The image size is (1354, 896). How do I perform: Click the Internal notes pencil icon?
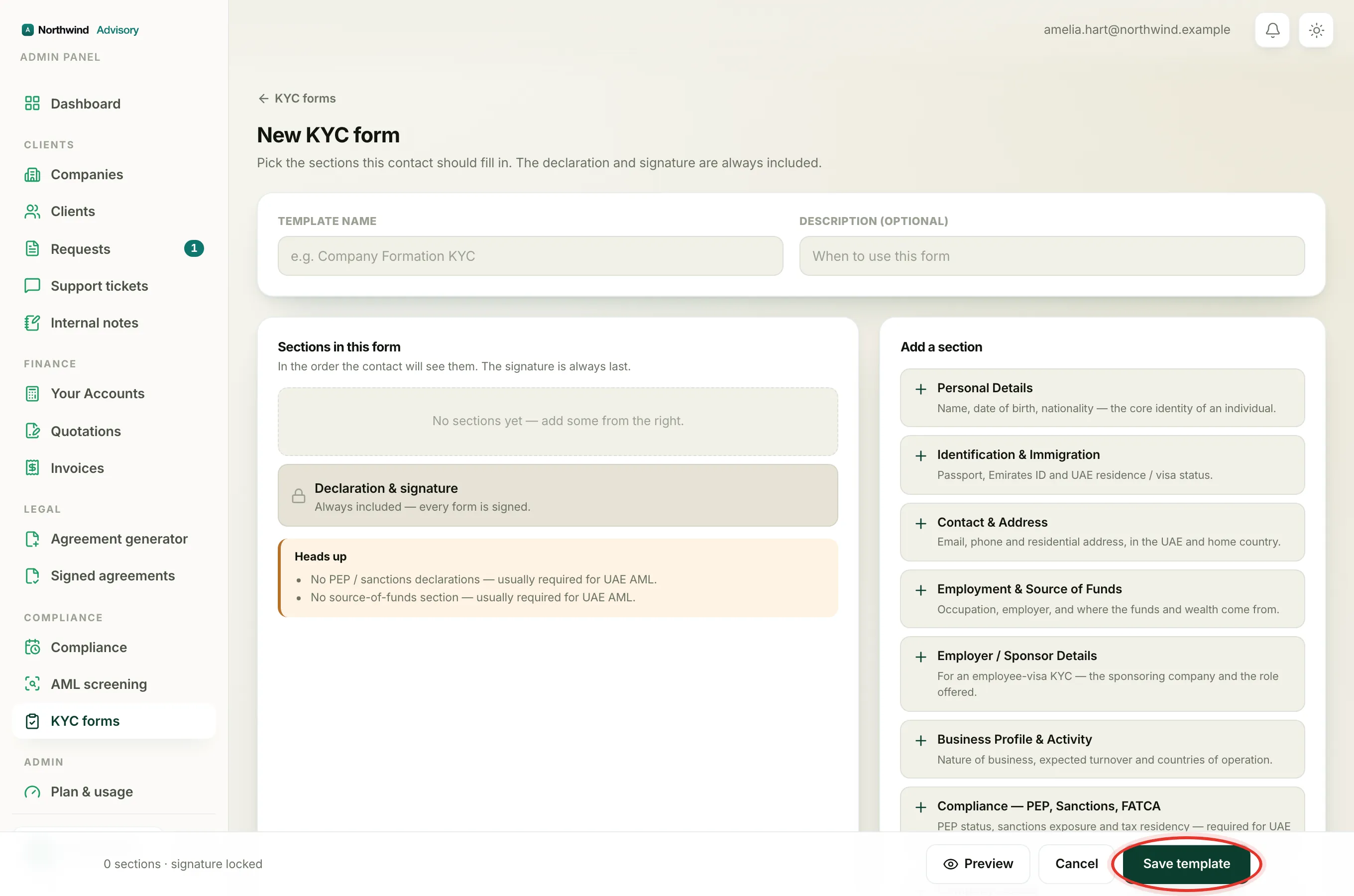[32, 323]
